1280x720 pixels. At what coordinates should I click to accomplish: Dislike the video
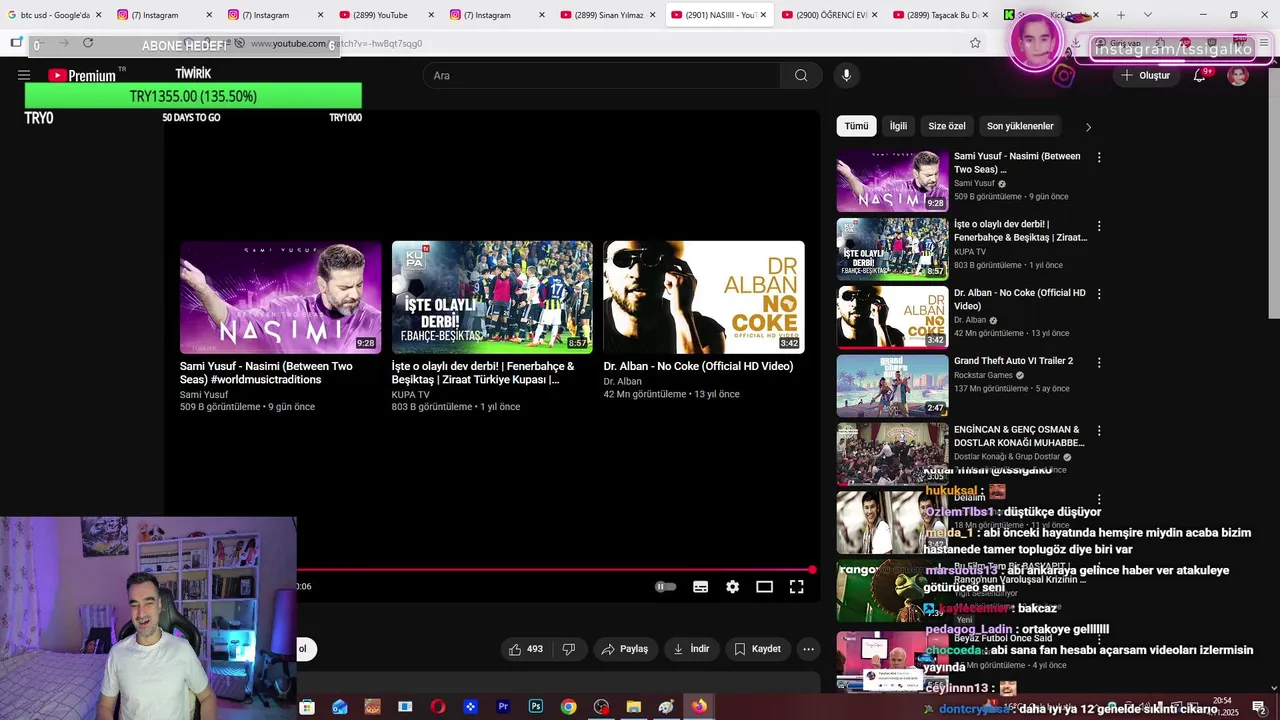569,649
